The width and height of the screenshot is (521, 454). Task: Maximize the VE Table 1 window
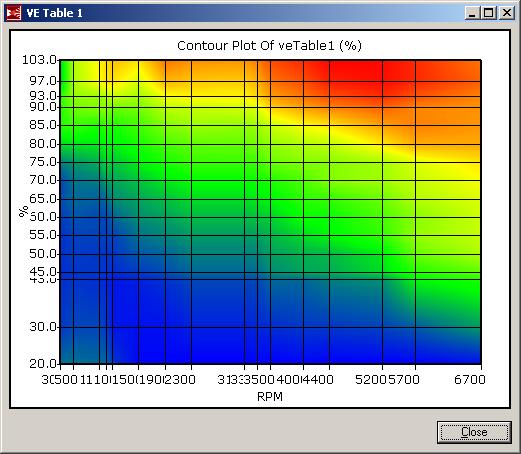point(489,13)
